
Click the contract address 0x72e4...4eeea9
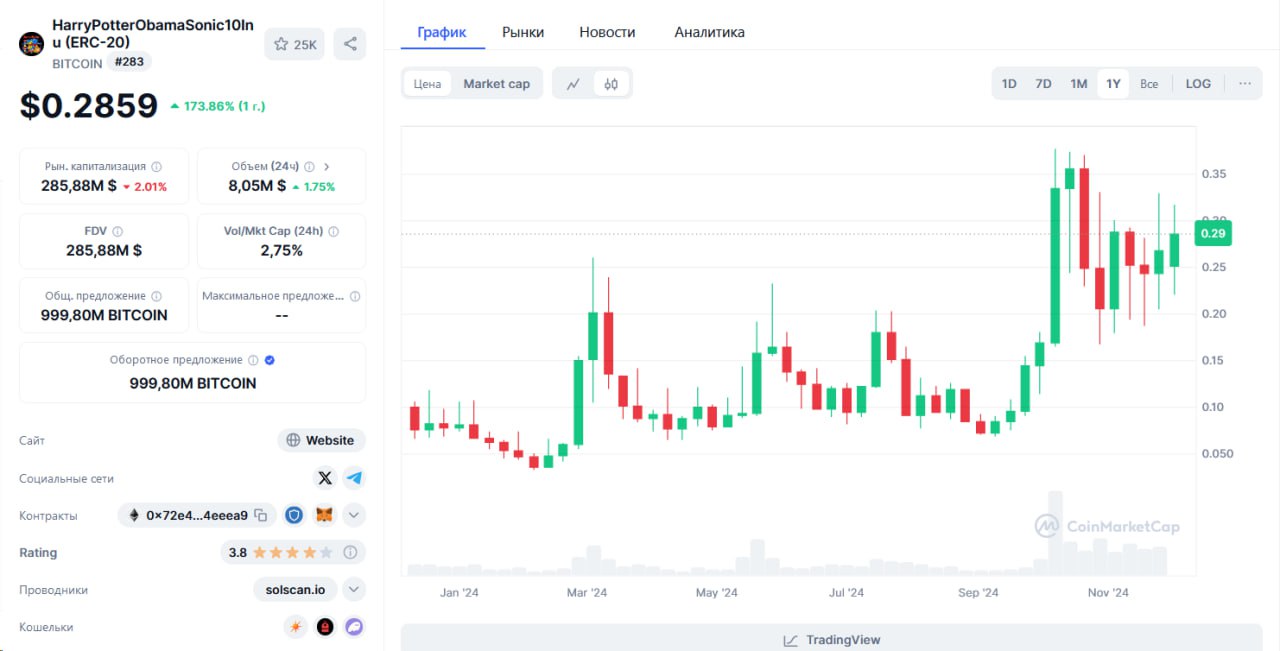tap(197, 515)
